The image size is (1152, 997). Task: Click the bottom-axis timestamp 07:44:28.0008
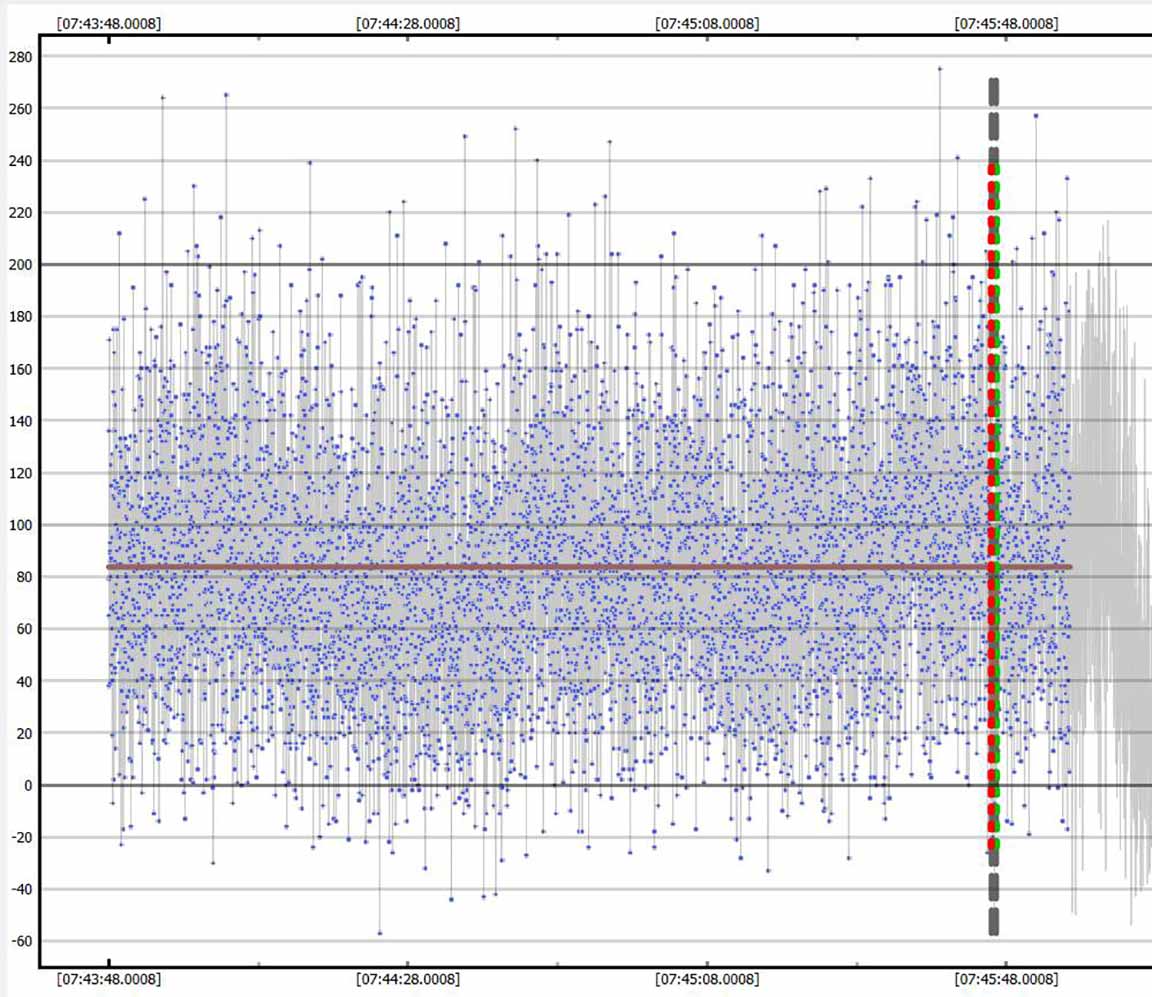coord(408,978)
